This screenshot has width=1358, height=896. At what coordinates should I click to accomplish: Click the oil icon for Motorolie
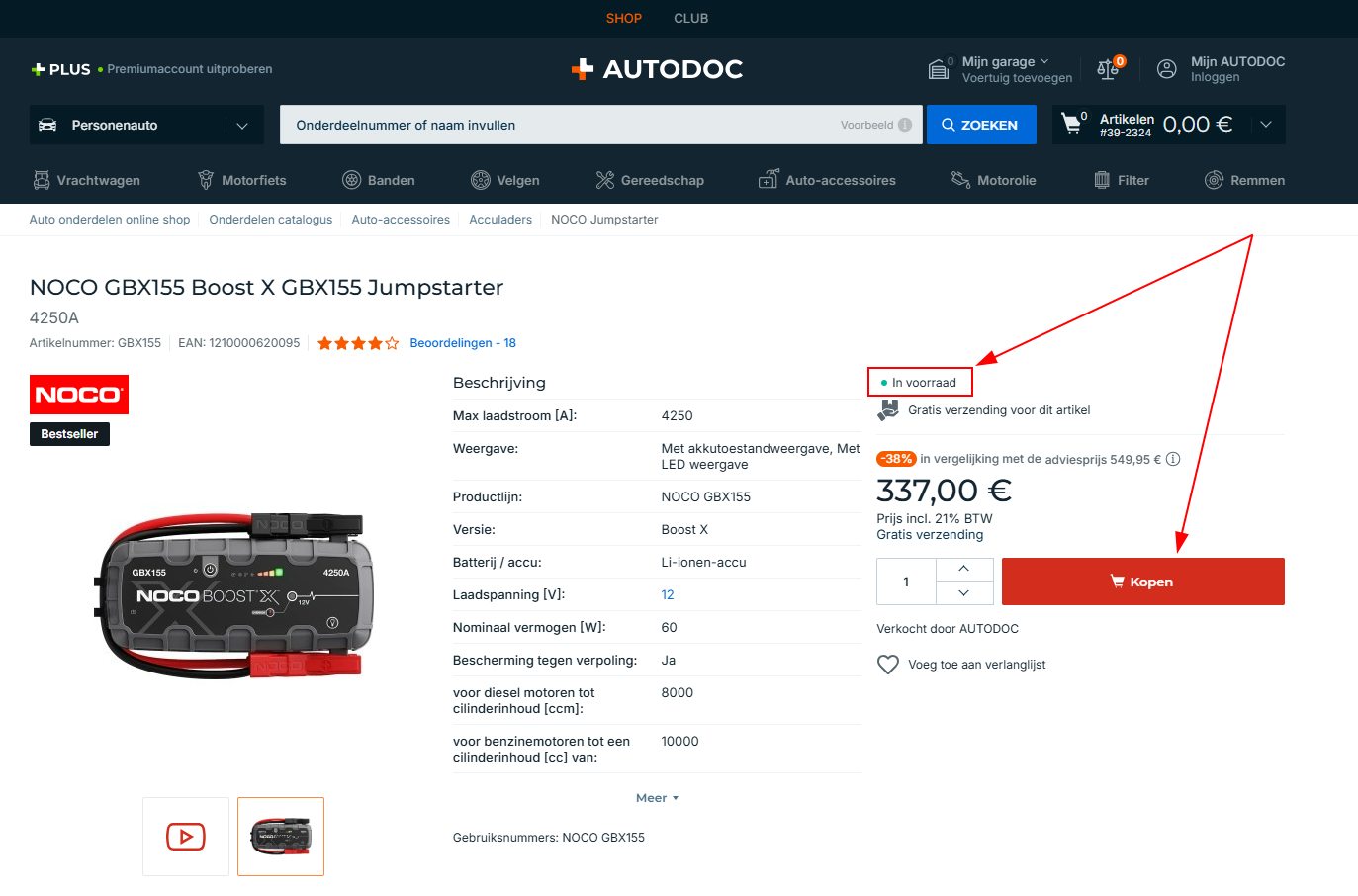pyautogui.click(x=960, y=180)
